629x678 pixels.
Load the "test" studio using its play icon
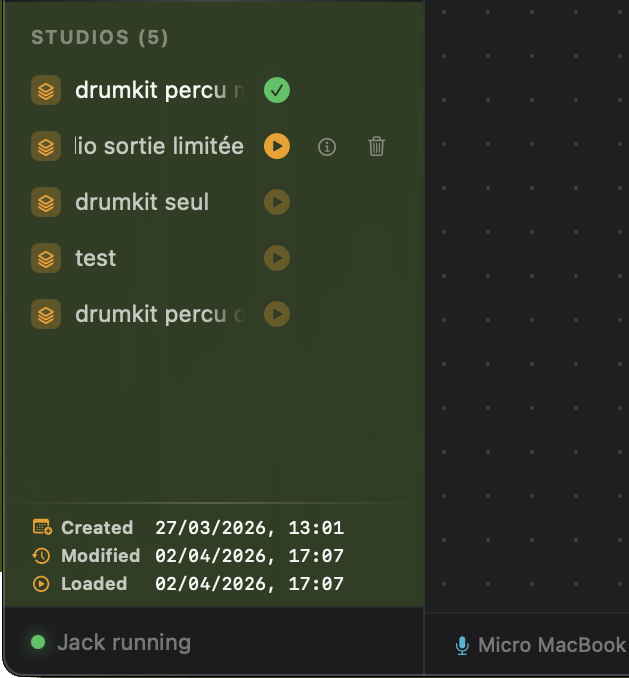pos(277,258)
